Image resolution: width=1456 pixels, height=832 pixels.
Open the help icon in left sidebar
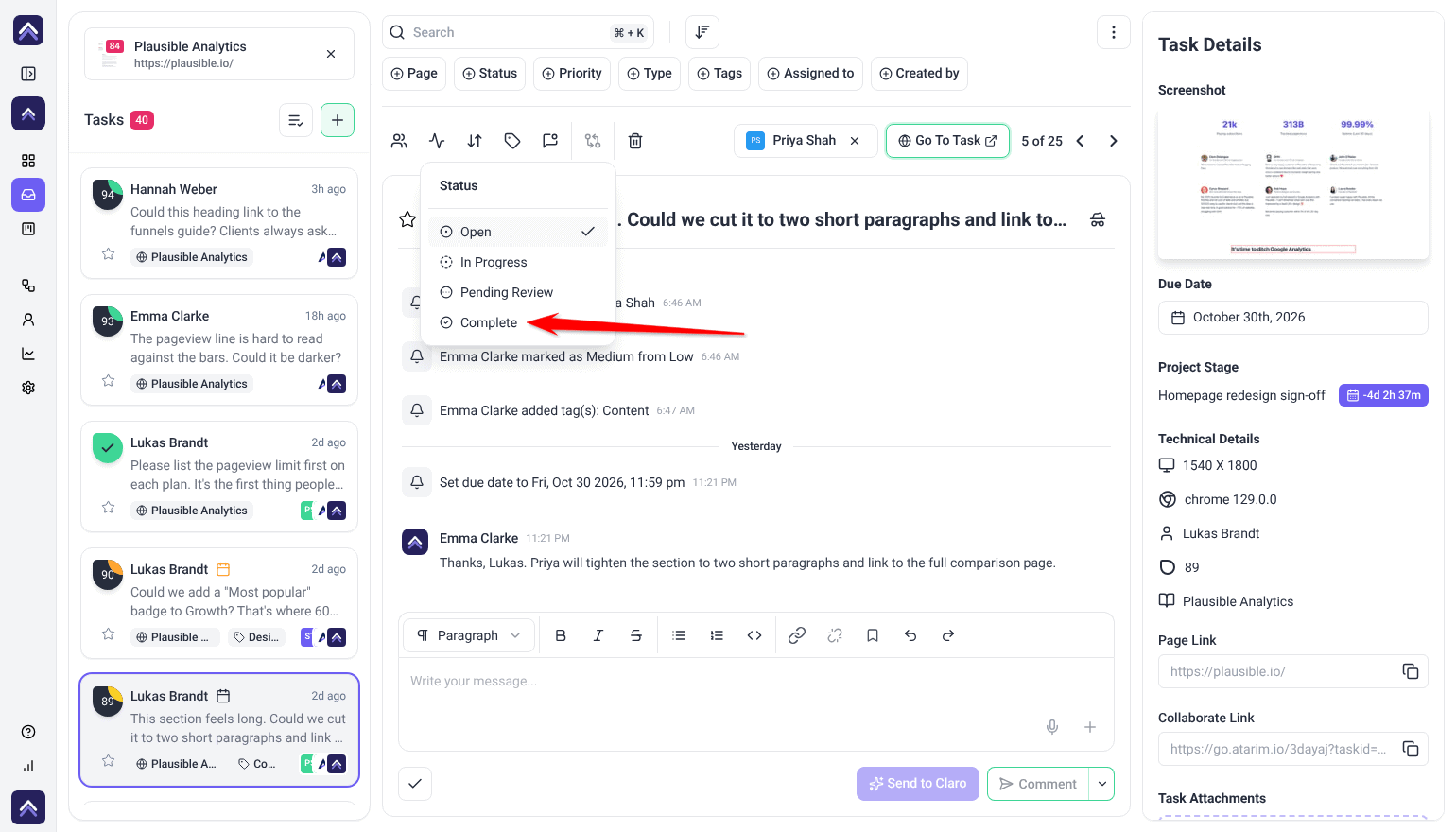[28, 732]
